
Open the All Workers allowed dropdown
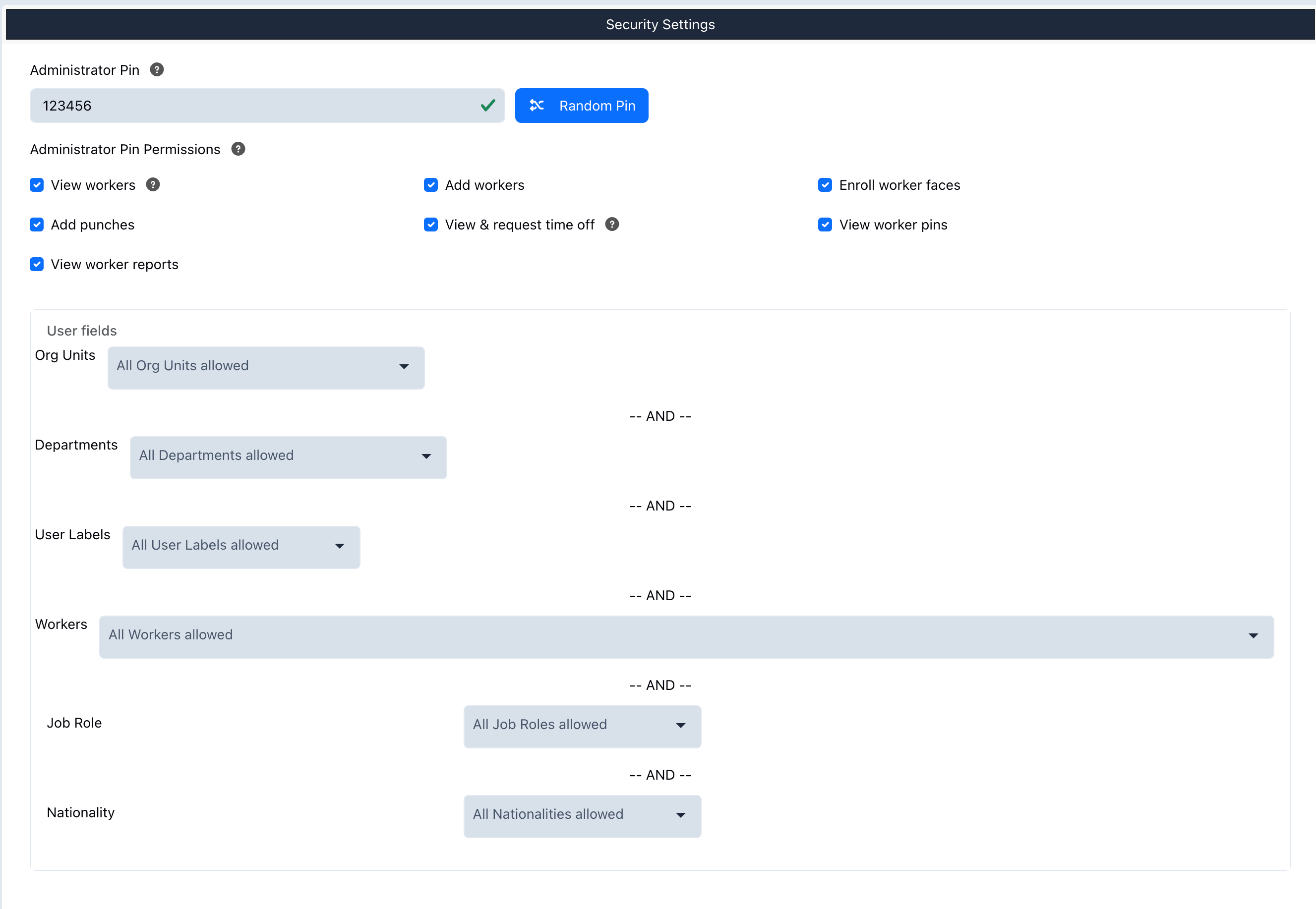(x=686, y=637)
